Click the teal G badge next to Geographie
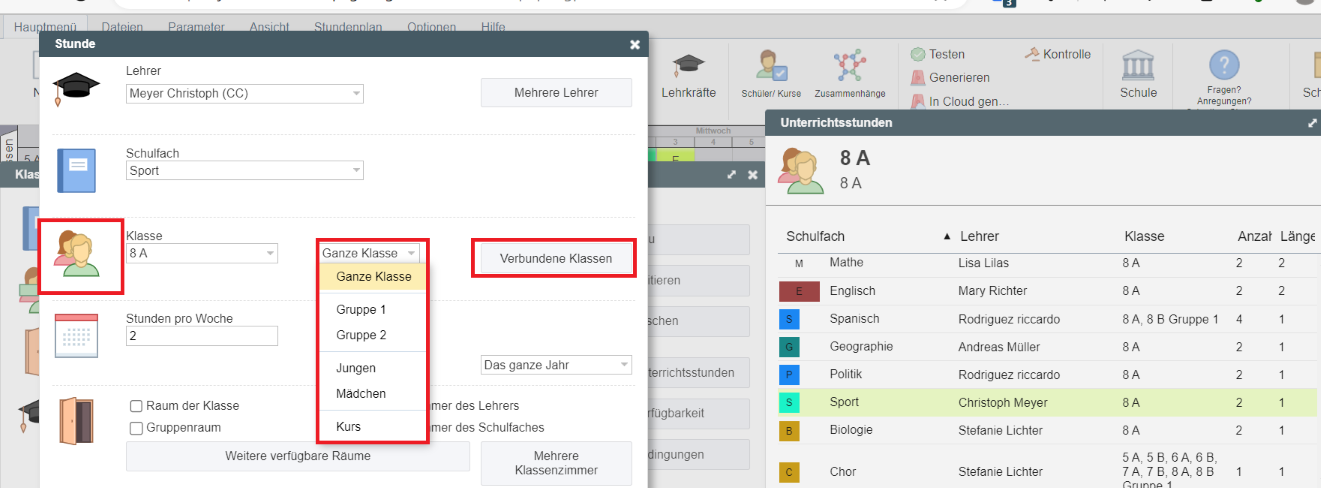This screenshot has height=488, width=1321. pyautogui.click(x=790, y=347)
